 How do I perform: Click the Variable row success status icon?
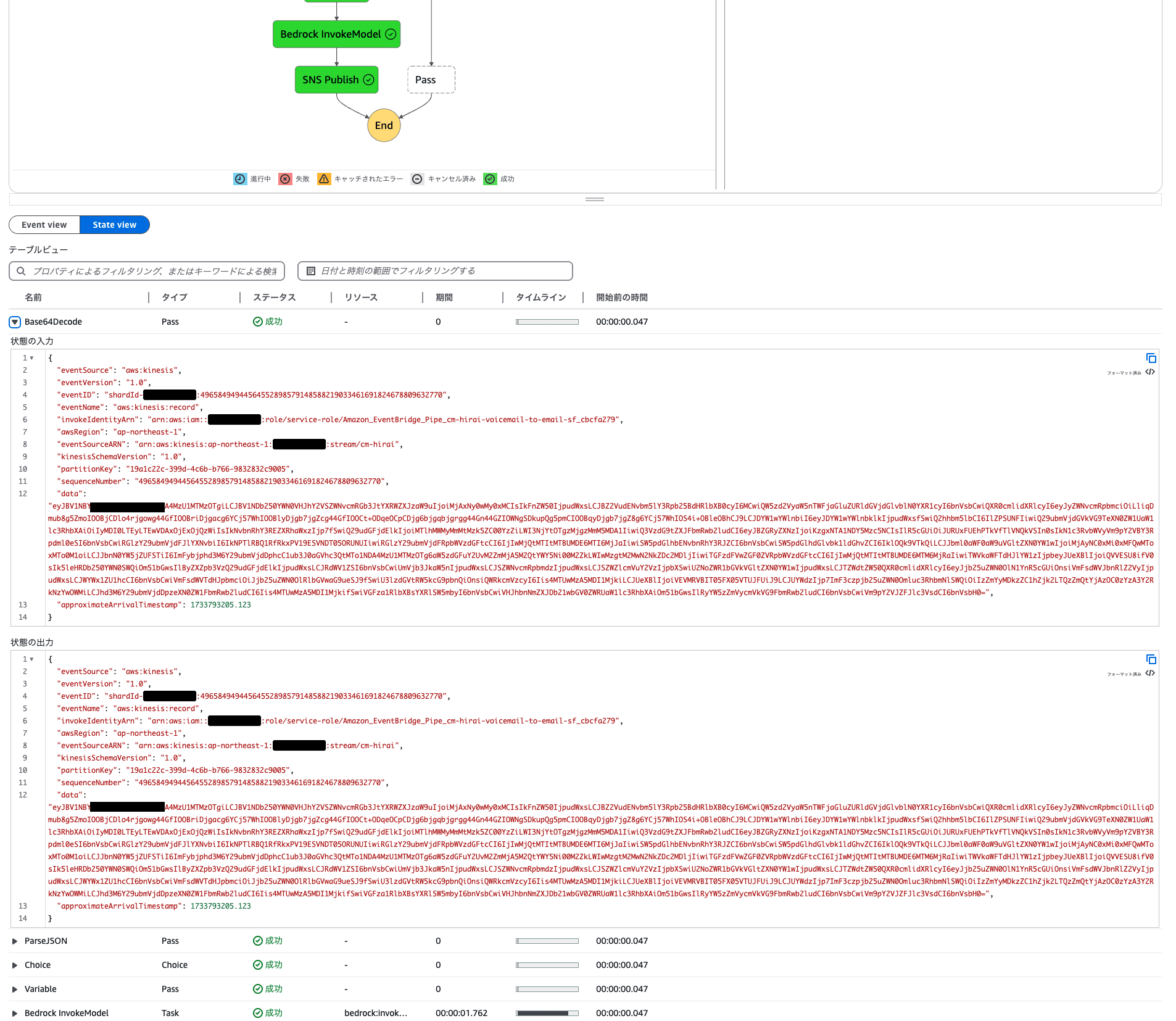pos(258,989)
